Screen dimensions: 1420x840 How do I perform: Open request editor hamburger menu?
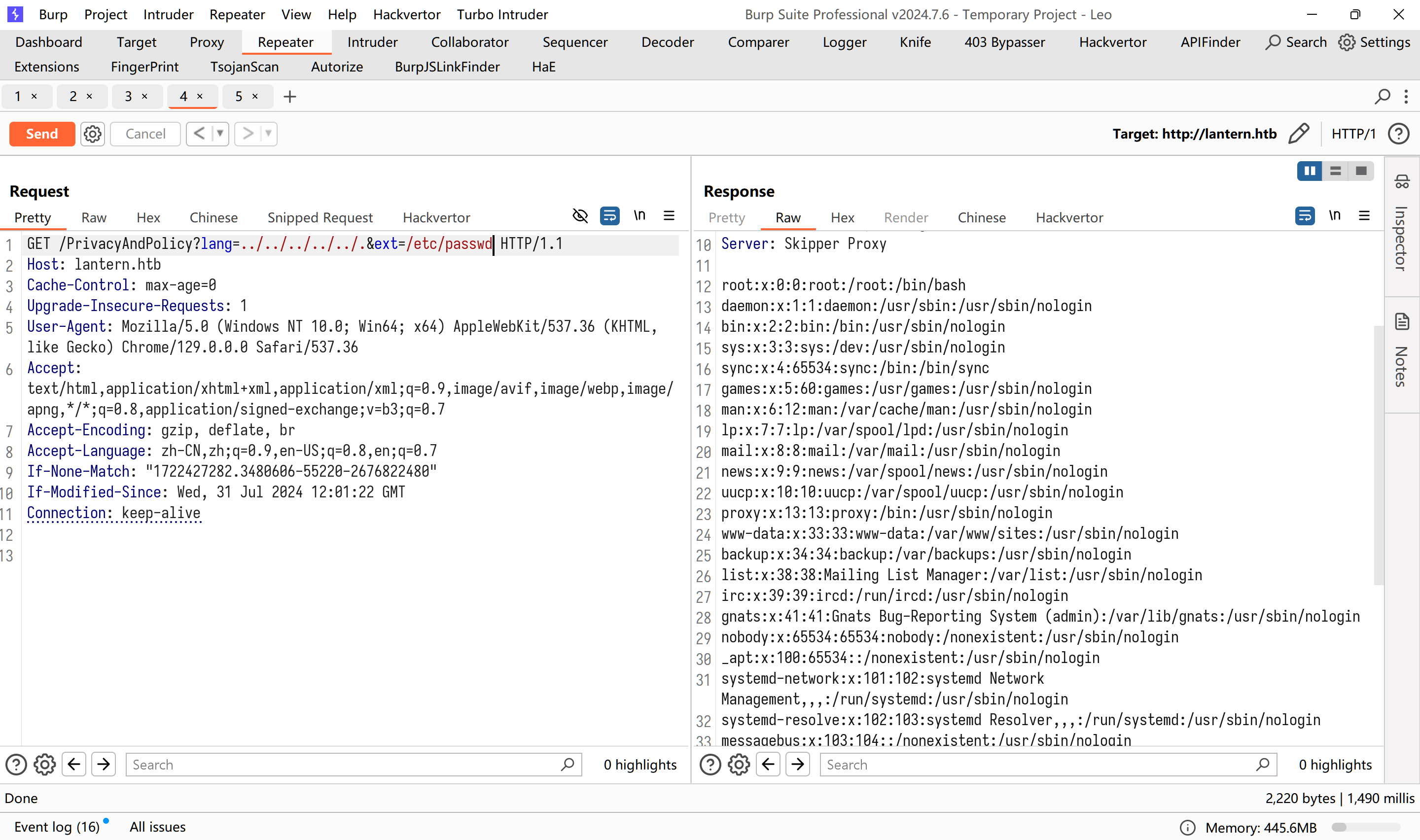pos(669,215)
